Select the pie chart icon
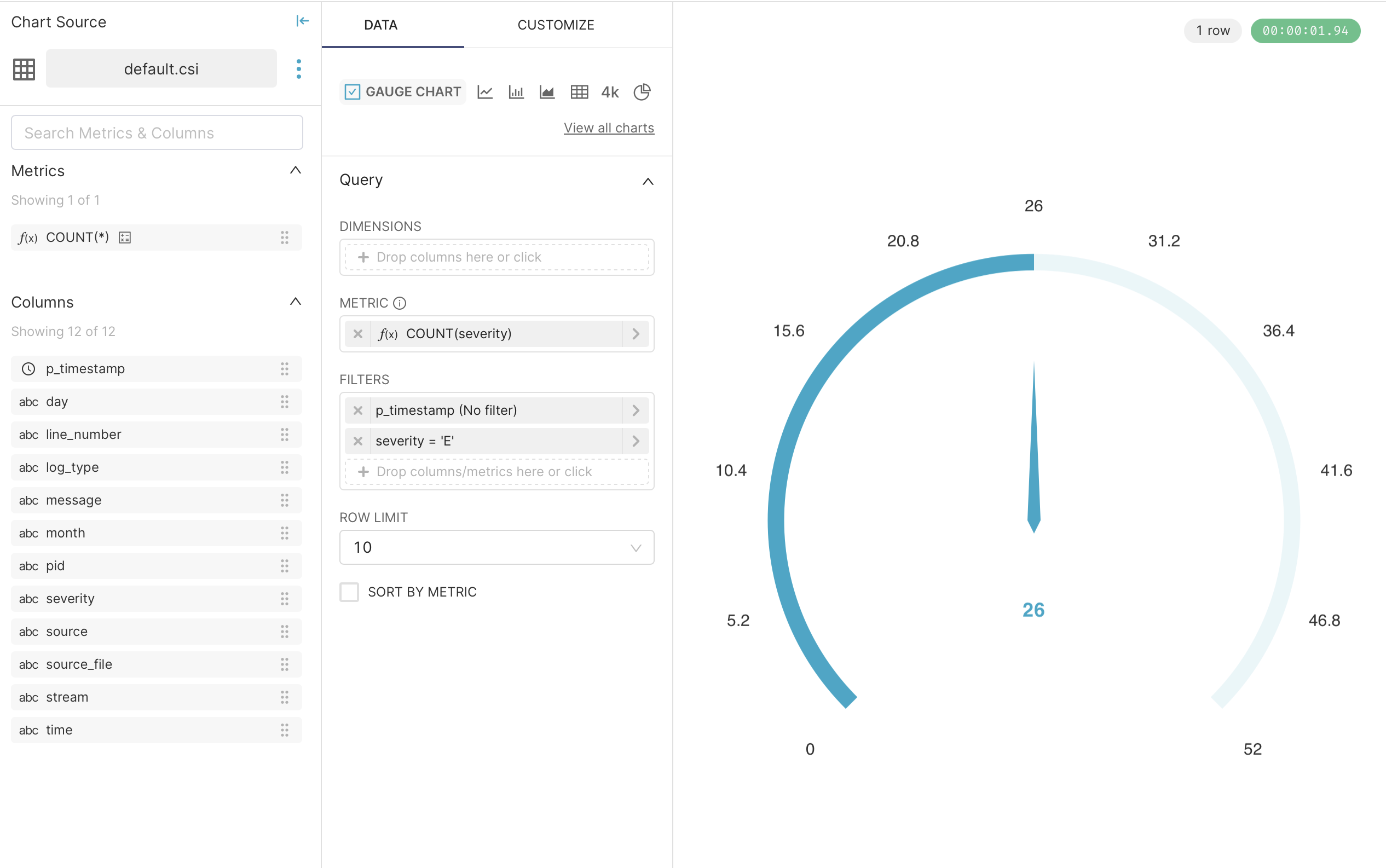 [x=642, y=92]
